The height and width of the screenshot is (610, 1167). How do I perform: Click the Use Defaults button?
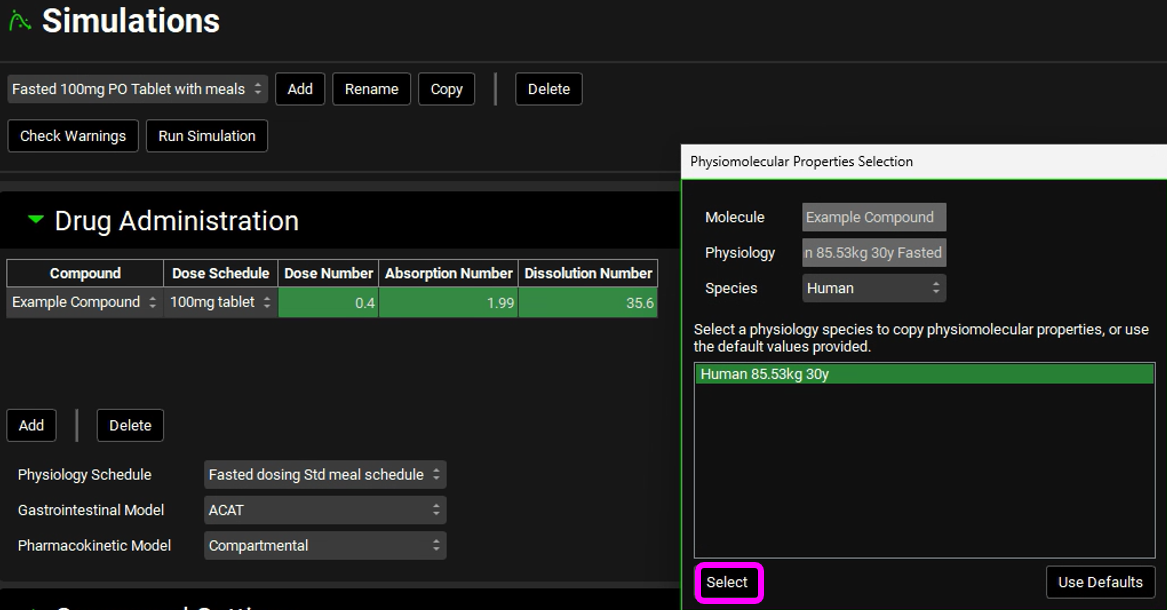point(1100,582)
